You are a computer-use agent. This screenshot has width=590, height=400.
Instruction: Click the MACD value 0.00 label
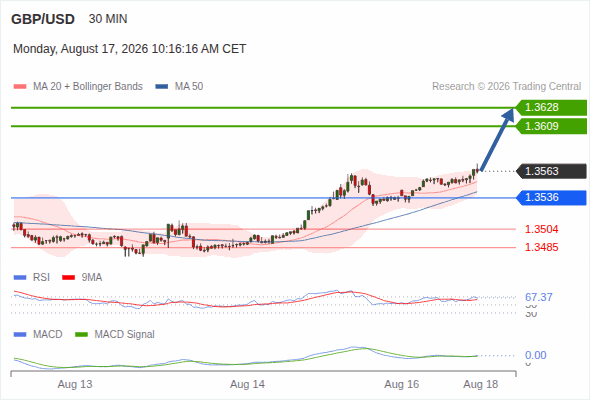pyautogui.click(x=536, y=355)
